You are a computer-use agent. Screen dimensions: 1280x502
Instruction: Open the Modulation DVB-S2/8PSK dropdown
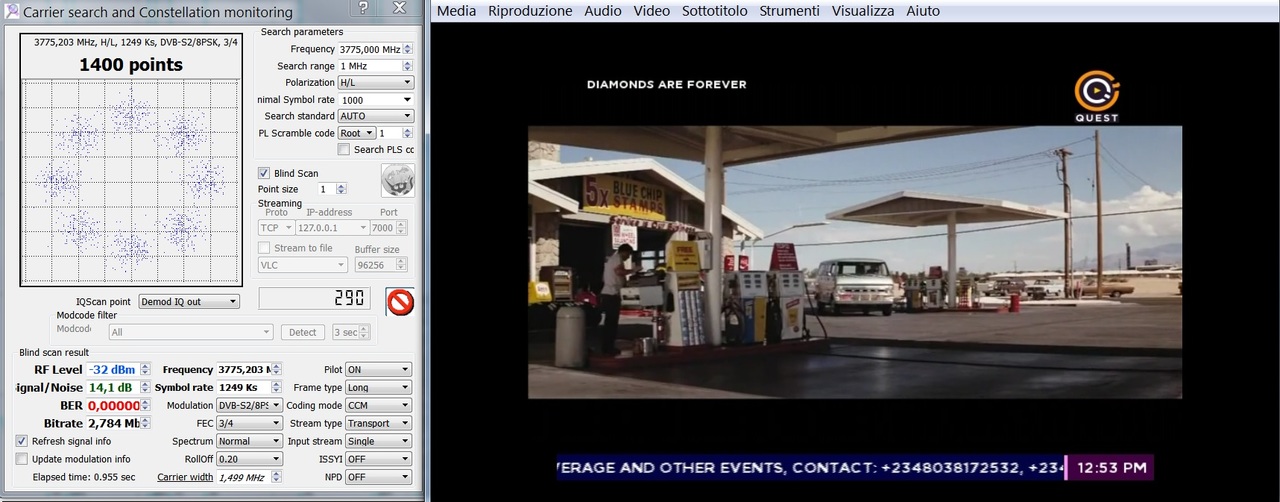[x=249, y=406]
